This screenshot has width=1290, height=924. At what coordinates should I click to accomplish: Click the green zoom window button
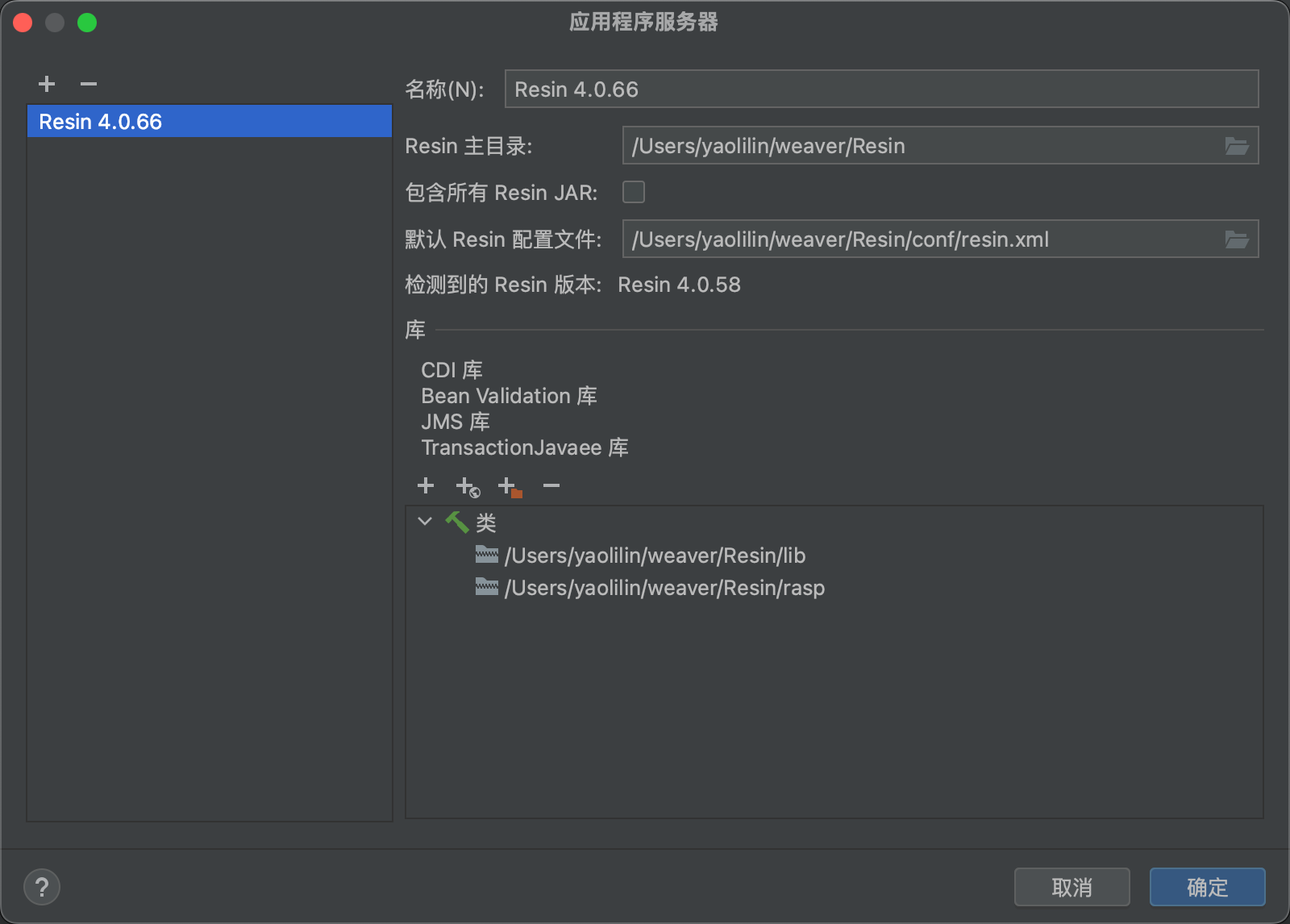coord(87,23)
